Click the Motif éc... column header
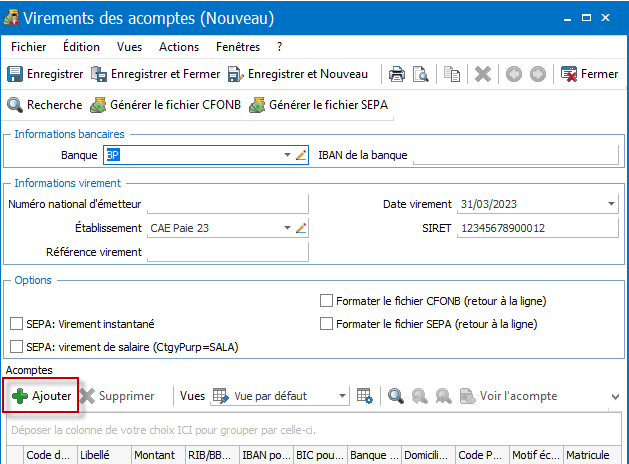The image size is (629, 464). [537, 455]
